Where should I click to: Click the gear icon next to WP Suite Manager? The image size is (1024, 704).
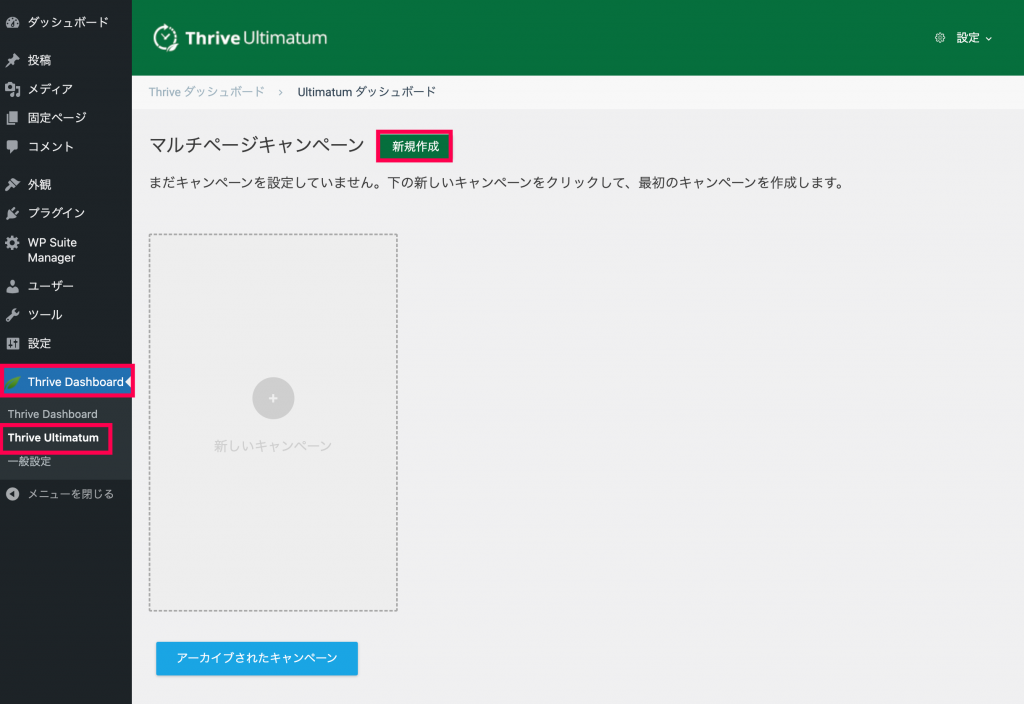[12, 243]
